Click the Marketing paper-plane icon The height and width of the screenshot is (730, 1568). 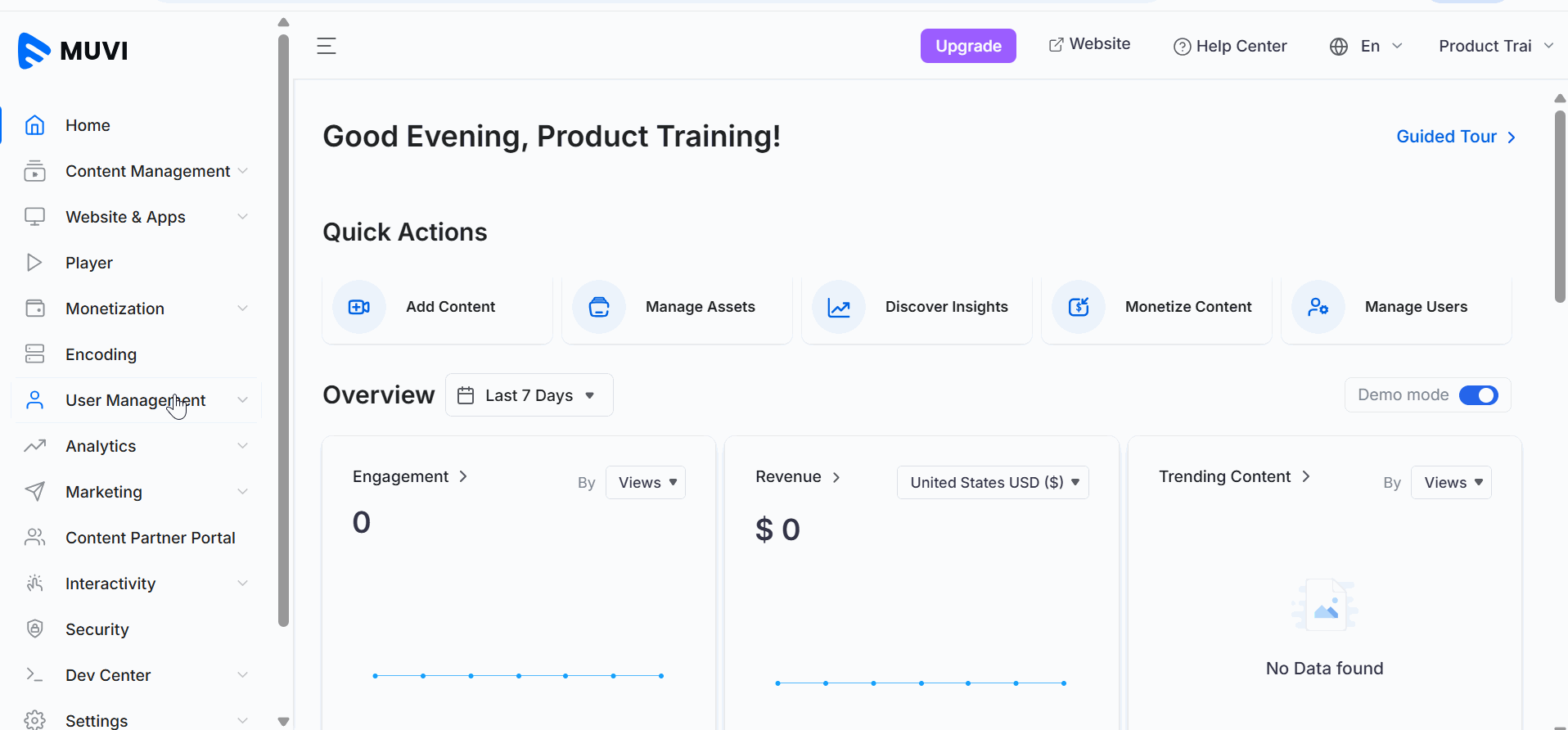click(x=34, y=492)
